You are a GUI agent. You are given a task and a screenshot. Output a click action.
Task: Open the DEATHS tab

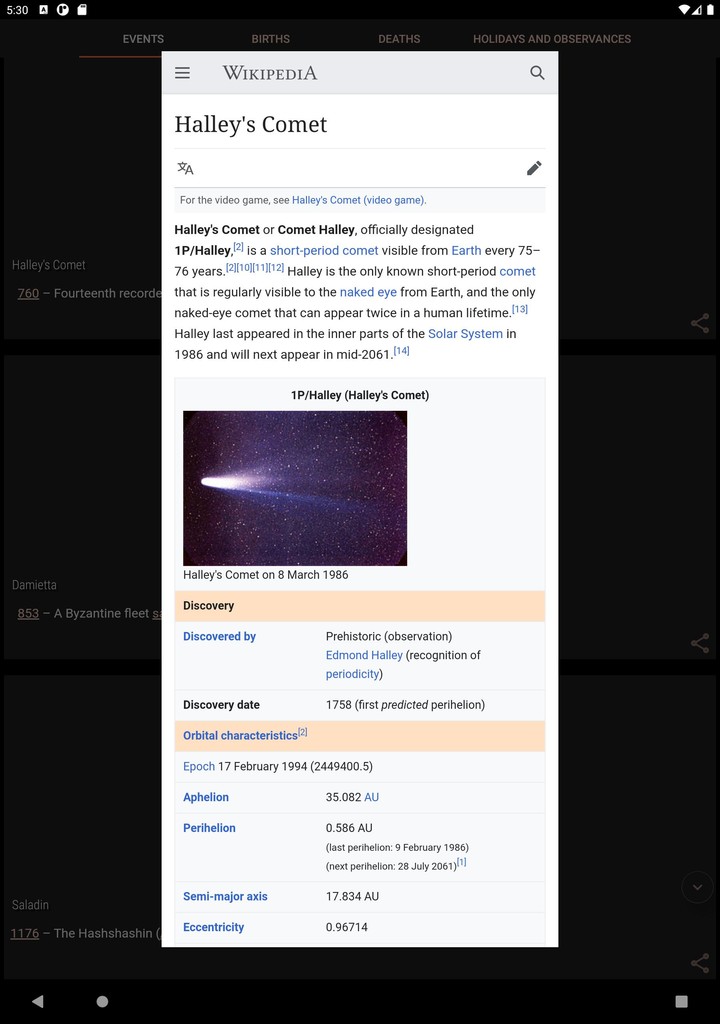click(x=399, y=39)
